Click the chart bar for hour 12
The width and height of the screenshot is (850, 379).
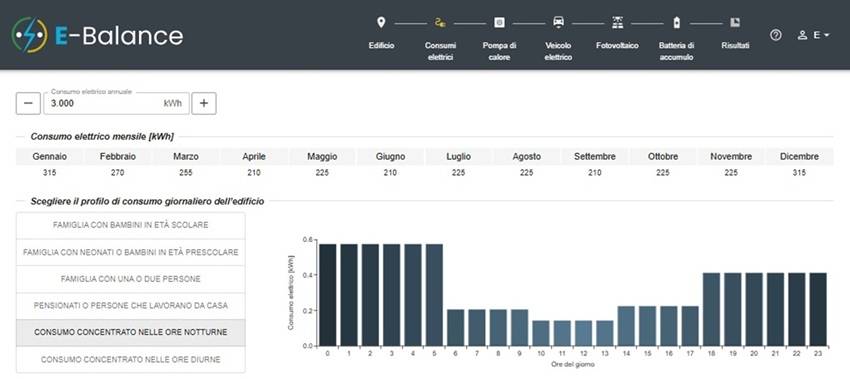click(584, 333)
